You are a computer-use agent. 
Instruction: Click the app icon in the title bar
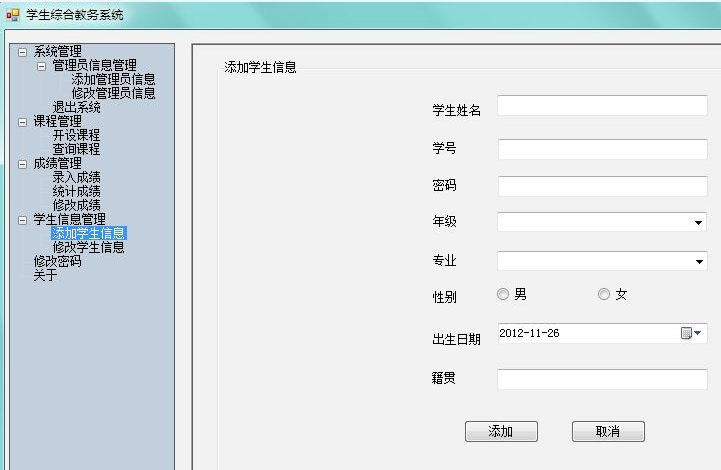coord(12,15)
